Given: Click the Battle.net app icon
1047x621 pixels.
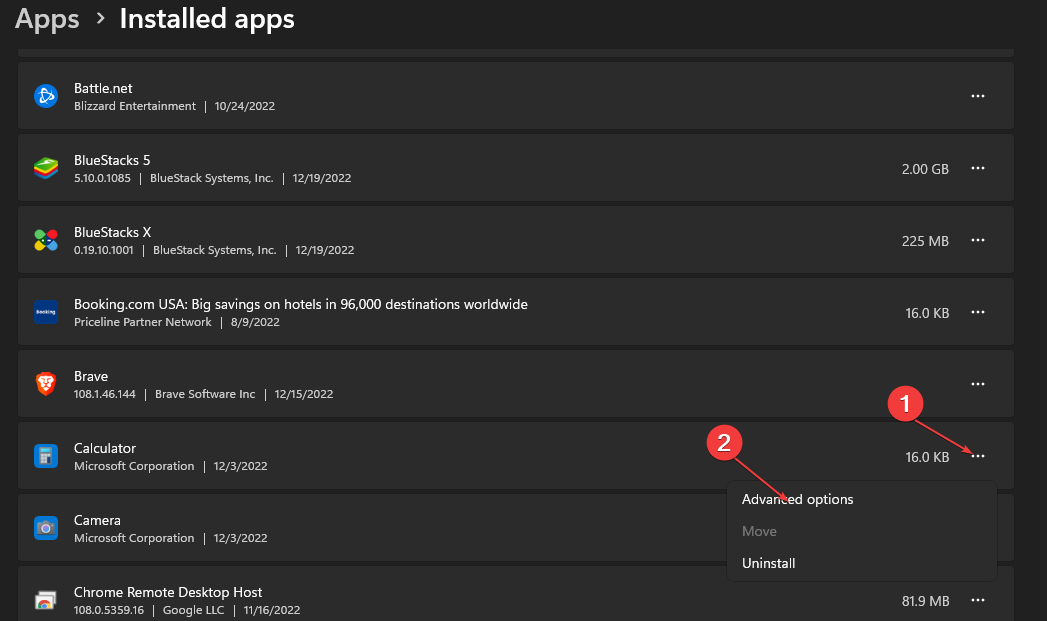Looking at the screenshot, I should [x=46, y=96].
